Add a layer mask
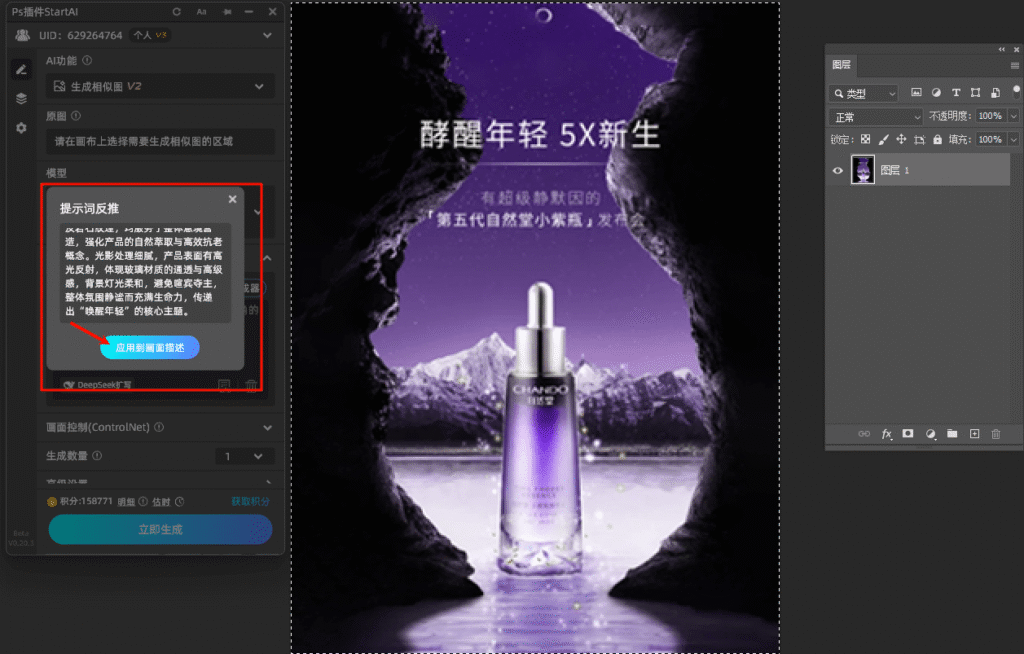The image size is (1024, 654). pyautogui.click(x=908, y=434)
